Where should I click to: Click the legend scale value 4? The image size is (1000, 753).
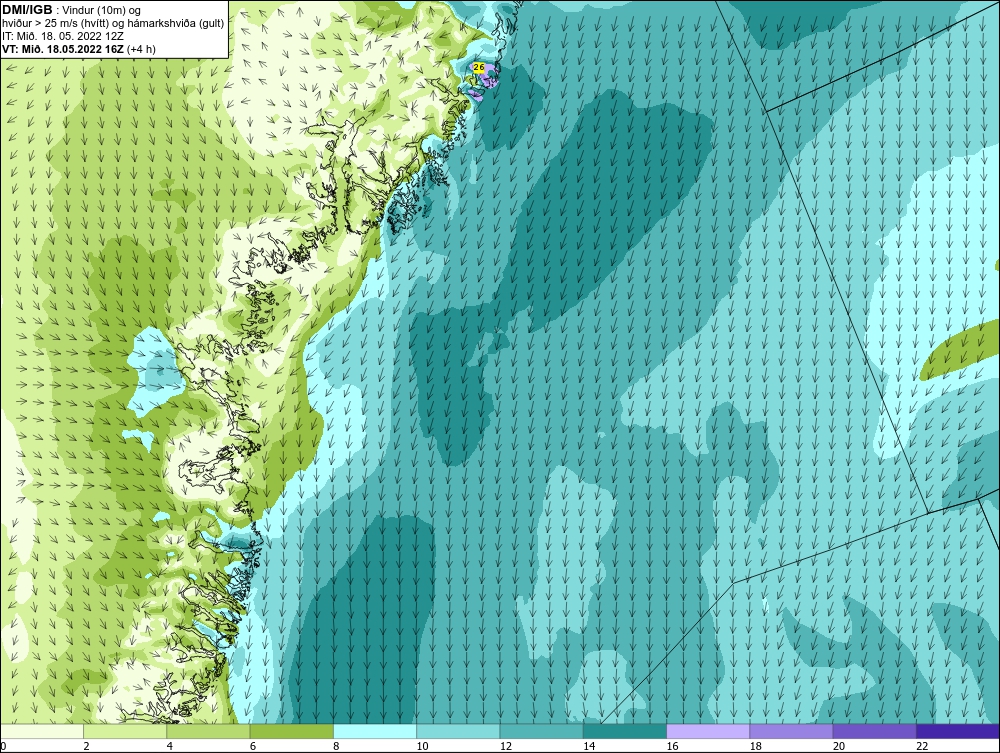pos(170,746)
